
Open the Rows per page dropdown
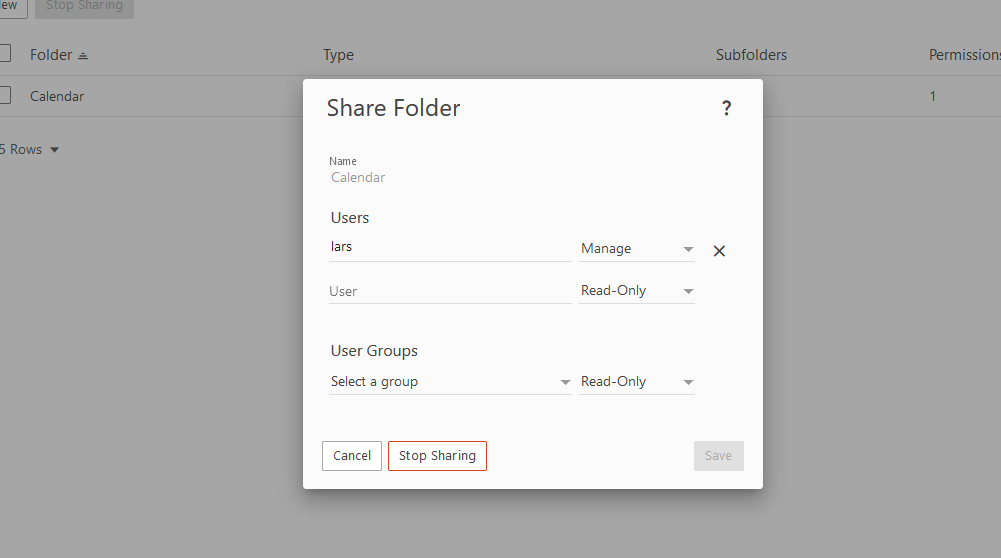pos(30,150)
